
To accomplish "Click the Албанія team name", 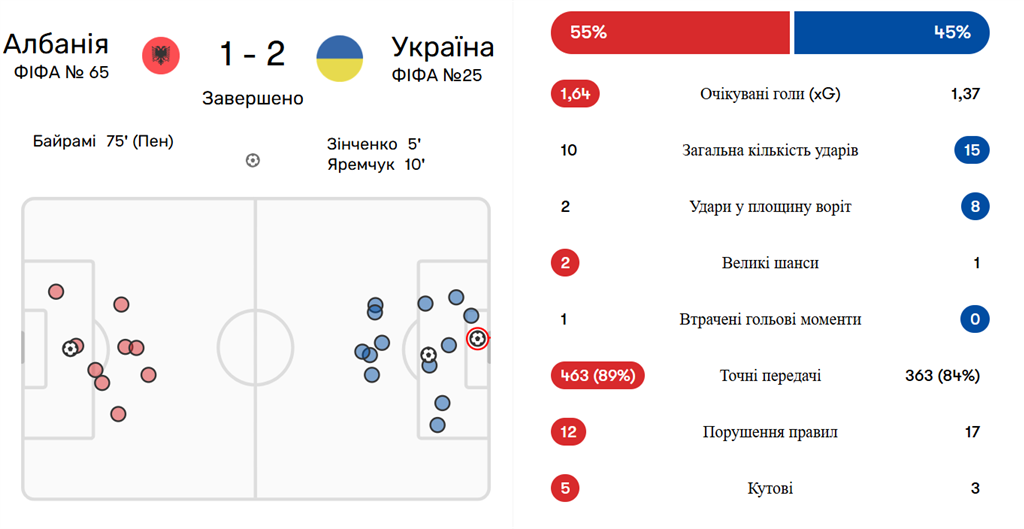I will pyautogui.click(x=56, y=44).
